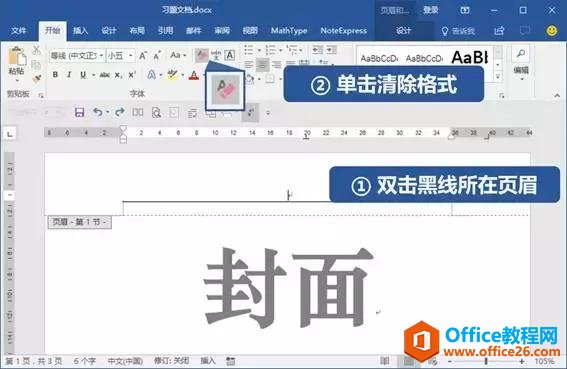567x369 pixels.
Task: Open the underline style dropdown arrow
Action: [93, 75]
